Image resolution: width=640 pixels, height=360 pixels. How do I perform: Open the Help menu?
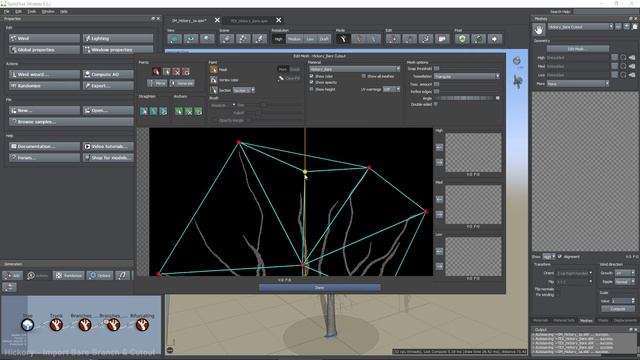[x=64, y=11]
